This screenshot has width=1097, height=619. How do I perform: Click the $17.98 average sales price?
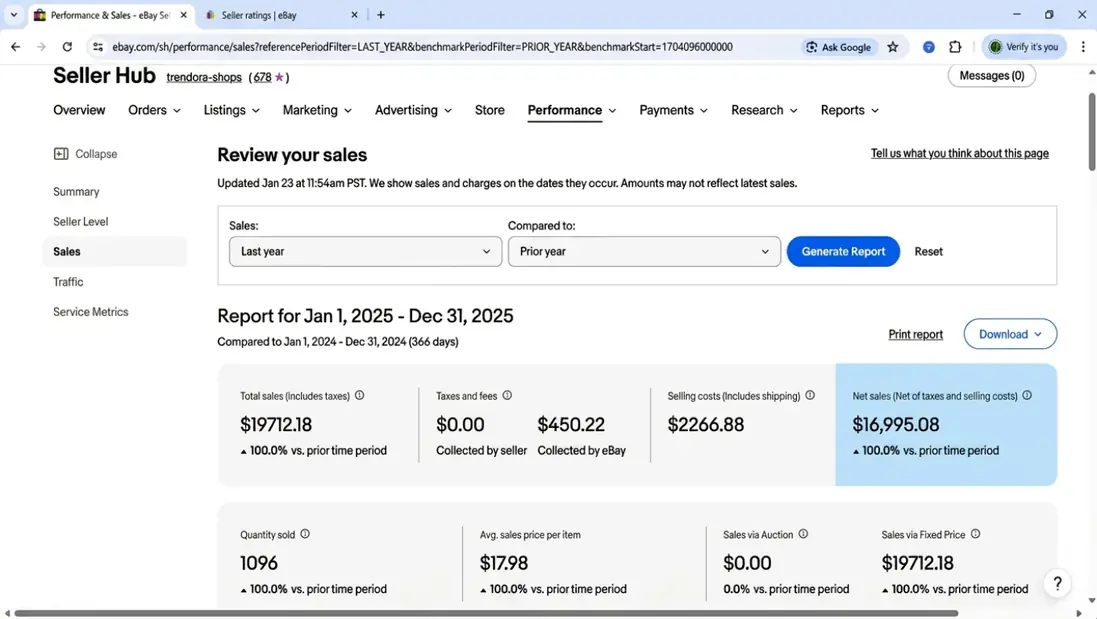[504, 563]
